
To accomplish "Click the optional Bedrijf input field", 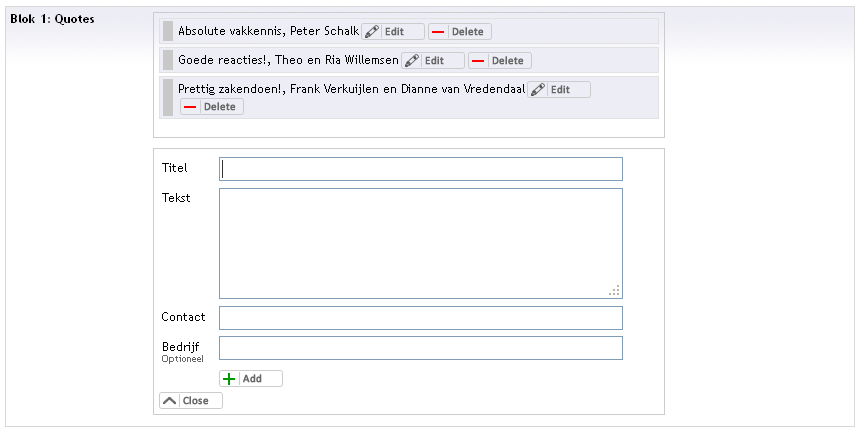I will (421, 348).
